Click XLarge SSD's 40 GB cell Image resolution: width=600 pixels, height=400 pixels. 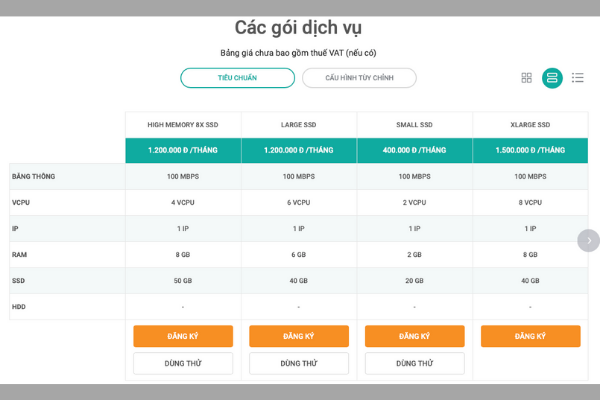pos(530,281)
